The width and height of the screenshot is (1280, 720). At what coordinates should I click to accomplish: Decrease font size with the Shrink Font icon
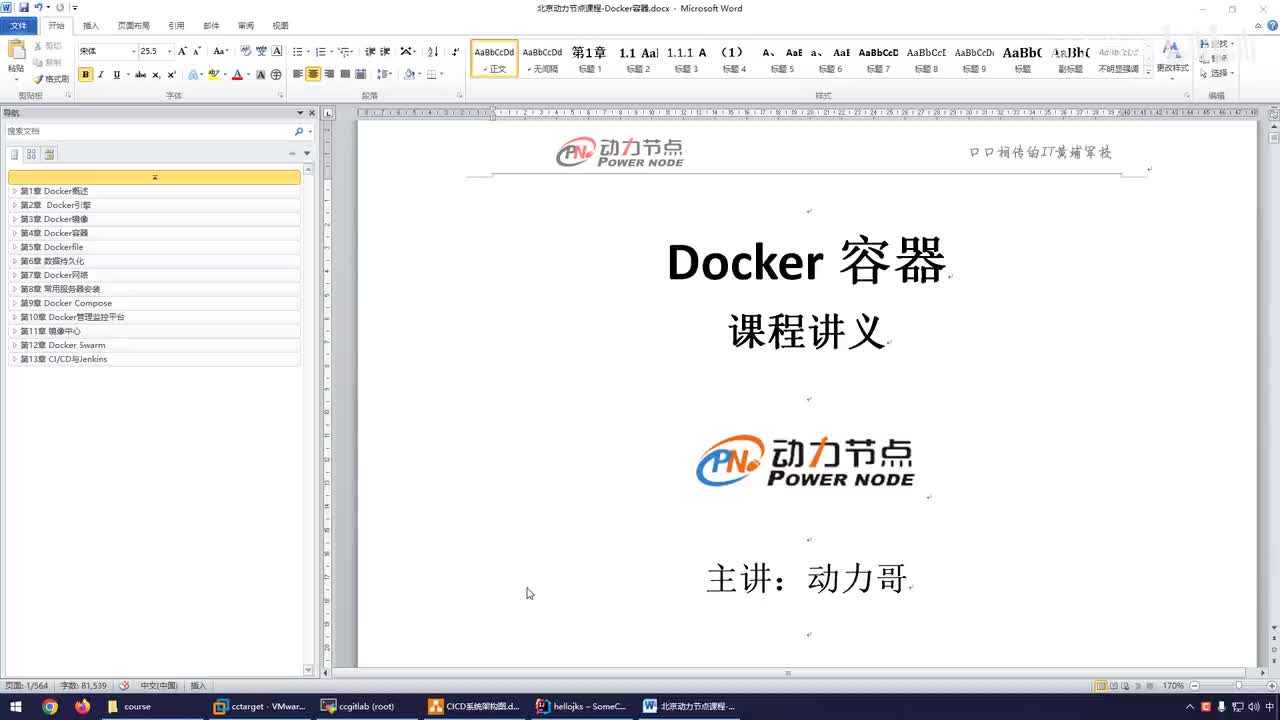(x=196, y=51)
